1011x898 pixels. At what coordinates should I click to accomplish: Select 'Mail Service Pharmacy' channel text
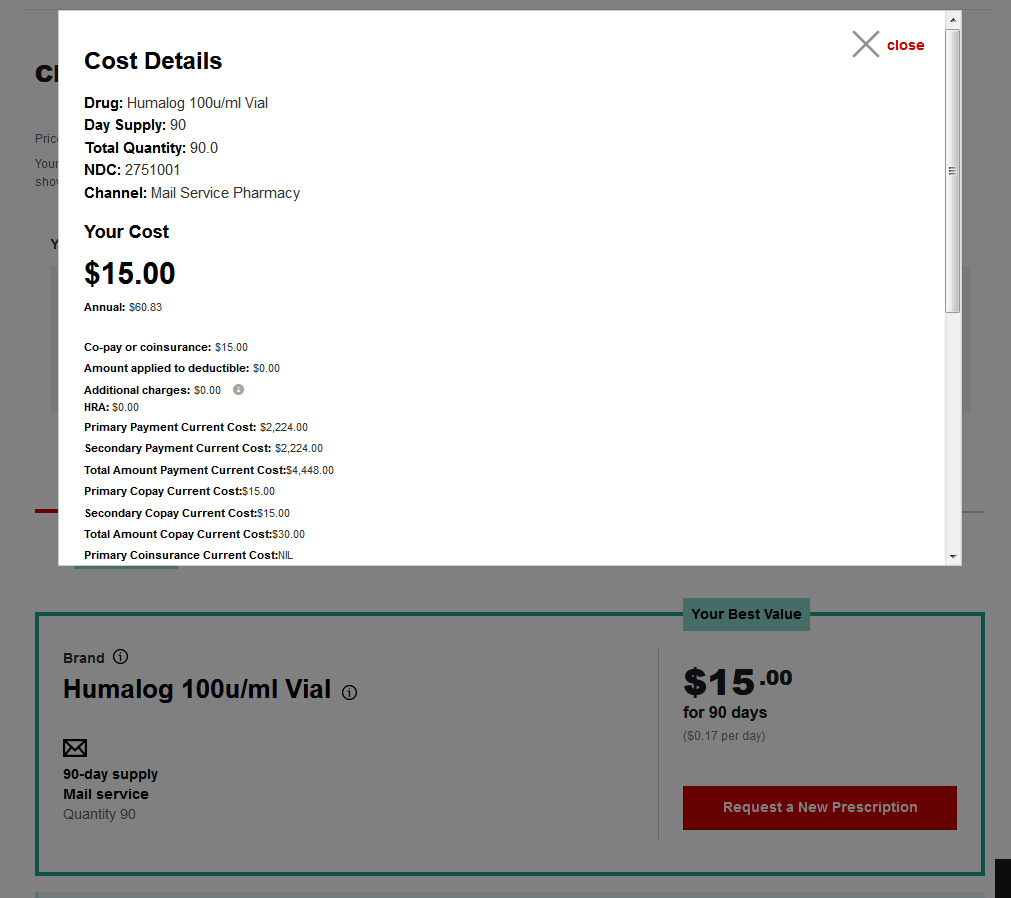(x=225, y=193)
